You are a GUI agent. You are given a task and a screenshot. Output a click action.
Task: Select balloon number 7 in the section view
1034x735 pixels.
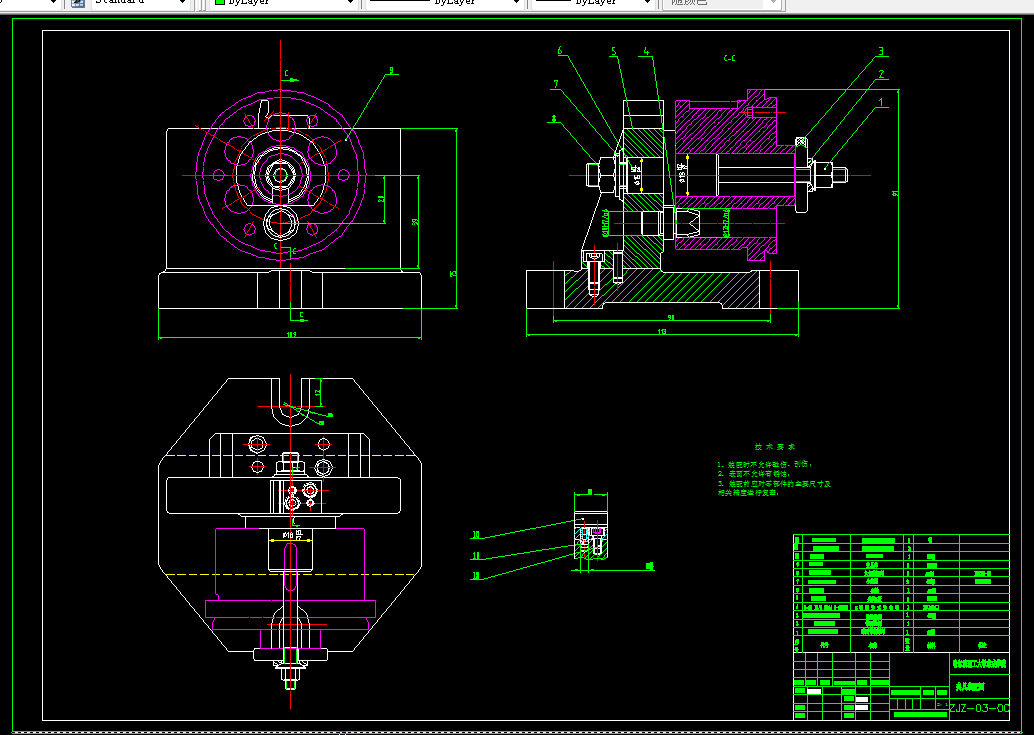click(556, 84)
